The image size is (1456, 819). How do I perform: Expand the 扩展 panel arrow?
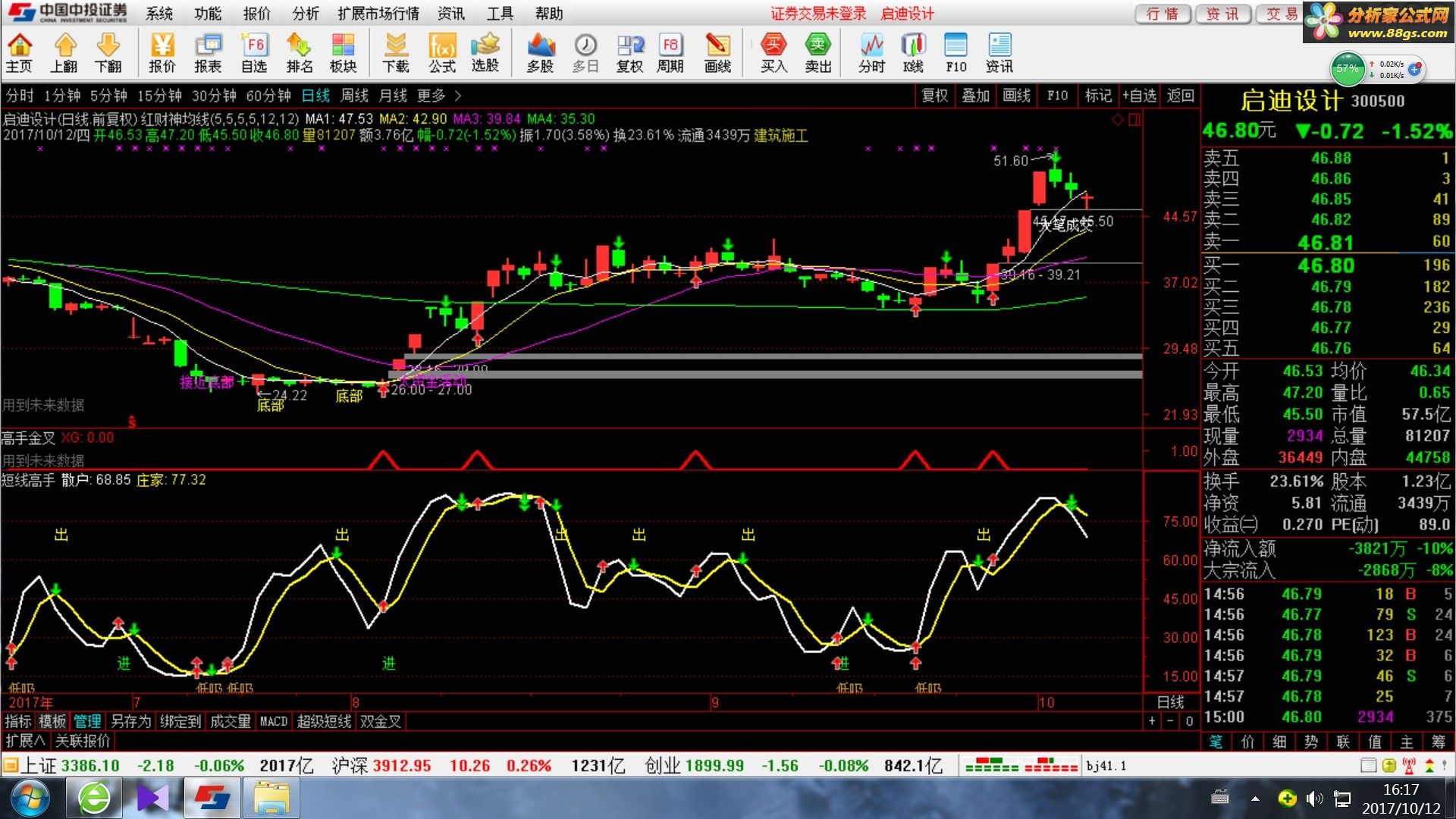[25, 741]
